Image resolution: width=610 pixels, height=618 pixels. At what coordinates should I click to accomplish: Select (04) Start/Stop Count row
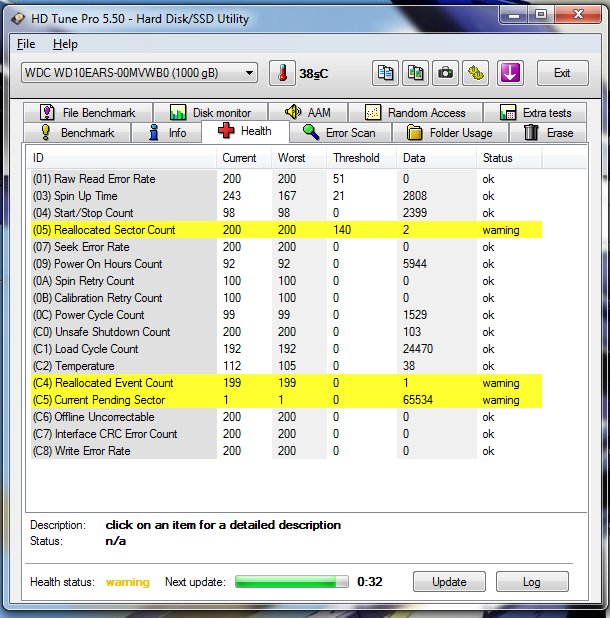tap(286, 213)
